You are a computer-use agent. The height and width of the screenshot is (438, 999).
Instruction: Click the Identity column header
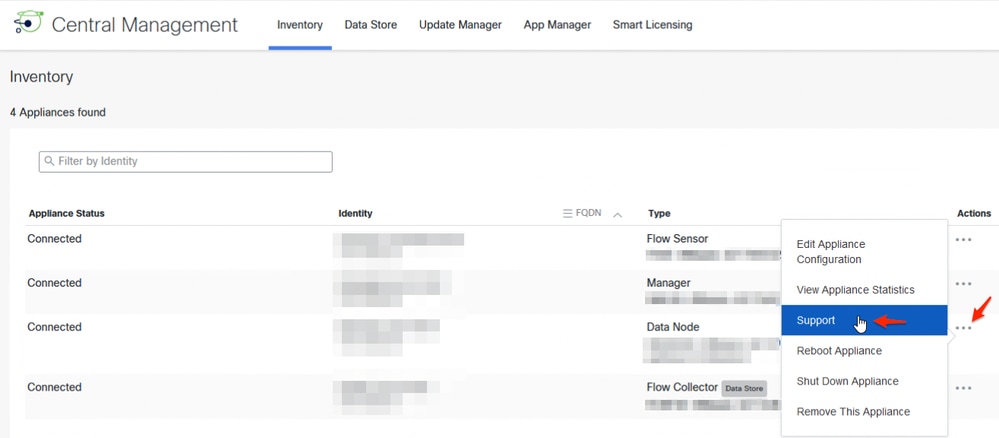pyautogui.click(x=356, y=214)
